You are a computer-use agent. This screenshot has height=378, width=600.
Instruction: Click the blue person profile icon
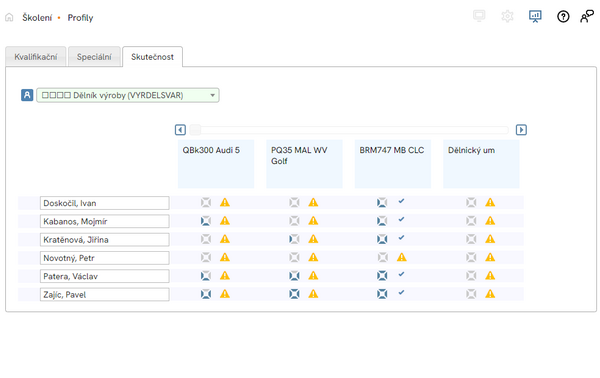(x=27, y=95)
